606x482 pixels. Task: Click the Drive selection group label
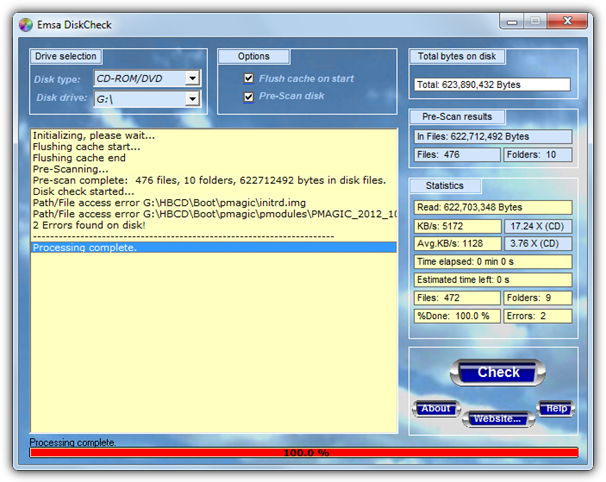[66, 56]
